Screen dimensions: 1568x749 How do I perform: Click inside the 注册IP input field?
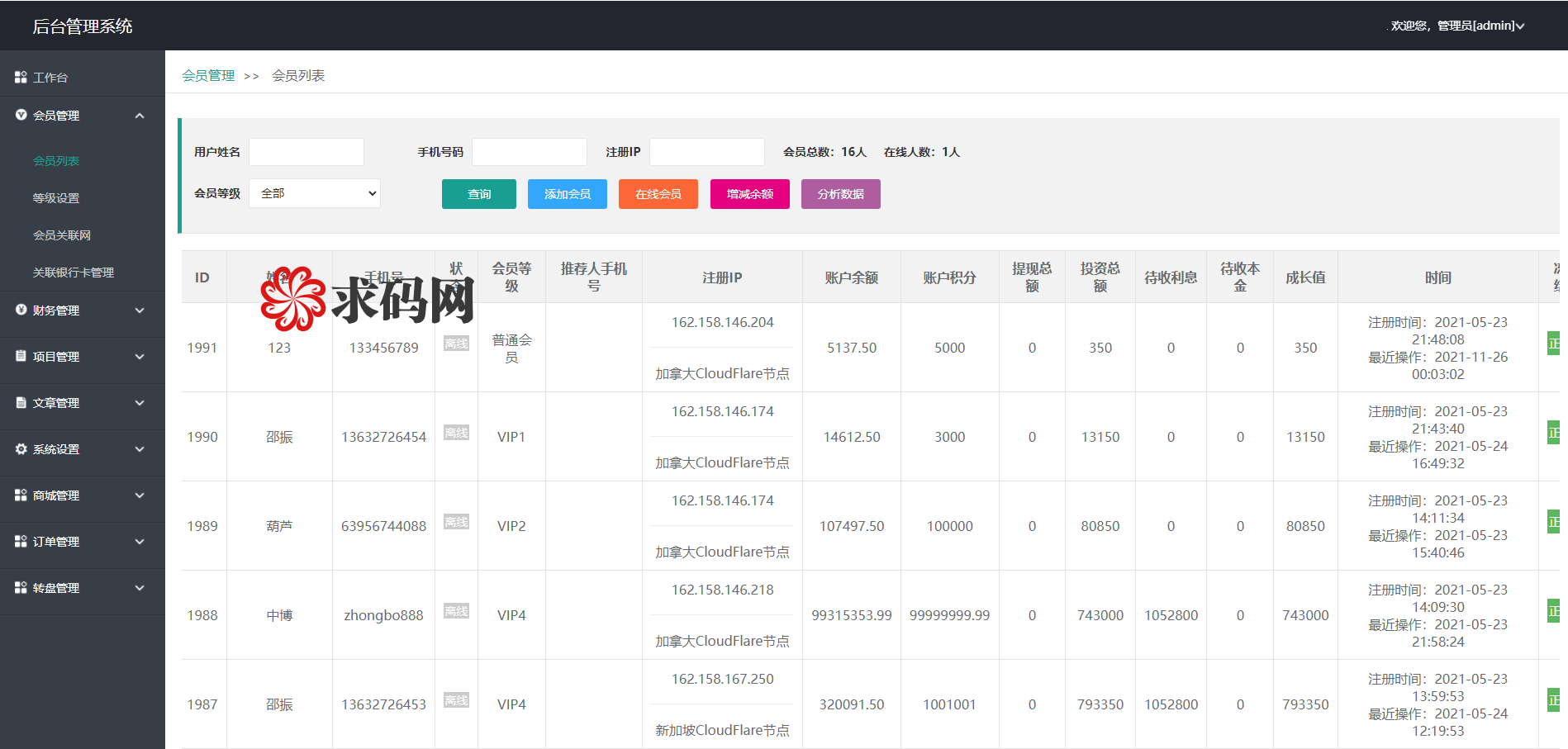point(706,151)
